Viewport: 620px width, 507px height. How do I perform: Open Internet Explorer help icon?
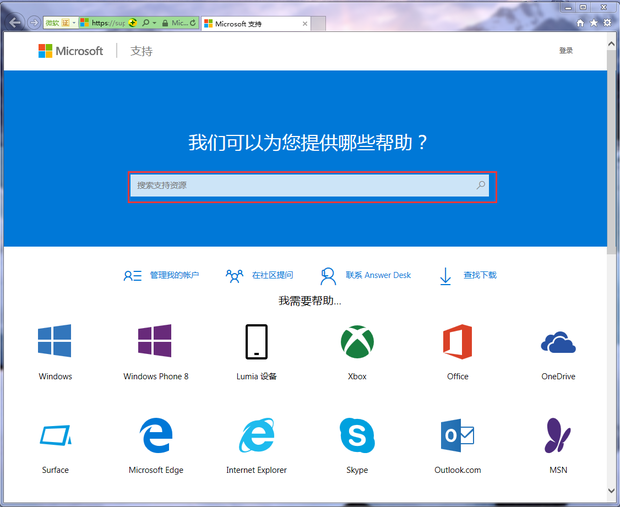click(256, 435)
